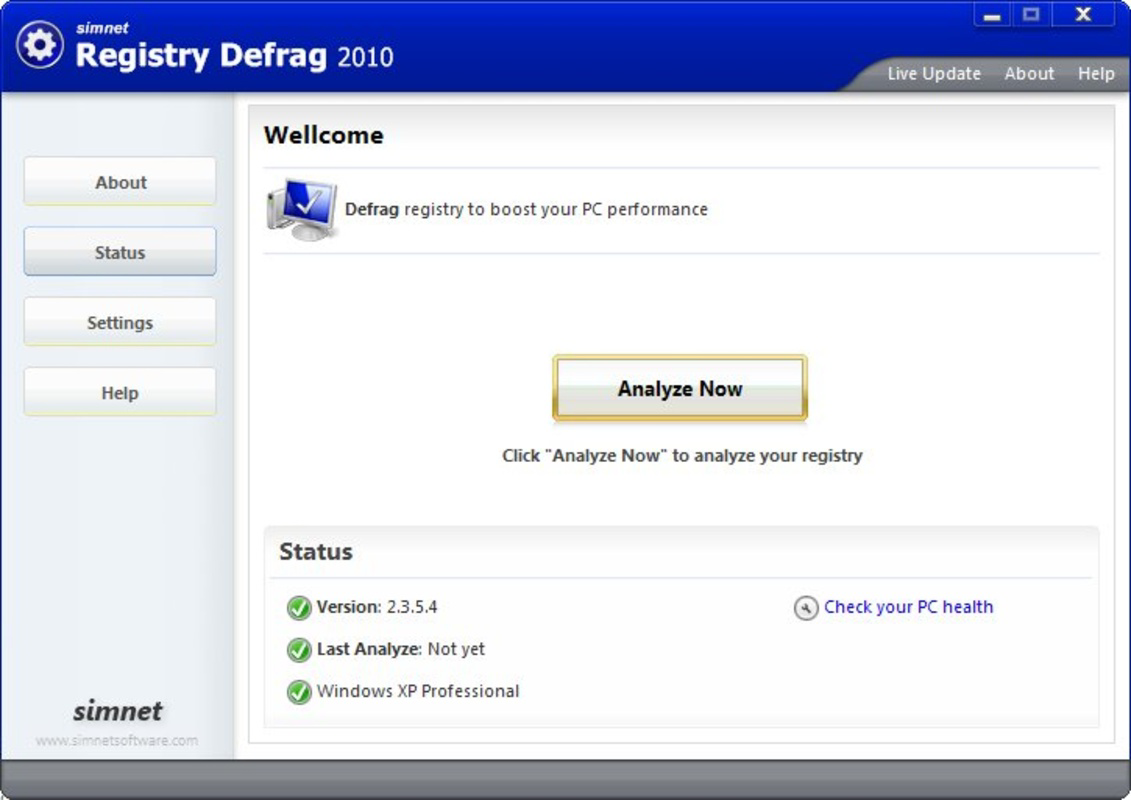Start registry analysis with Analyze Now
The image size is (1131, 800).
pos(679,388)
